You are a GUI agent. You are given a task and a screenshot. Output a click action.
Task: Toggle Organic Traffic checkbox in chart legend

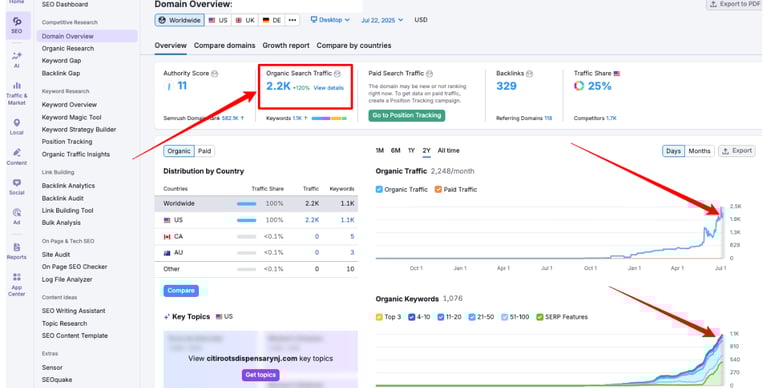379,189
